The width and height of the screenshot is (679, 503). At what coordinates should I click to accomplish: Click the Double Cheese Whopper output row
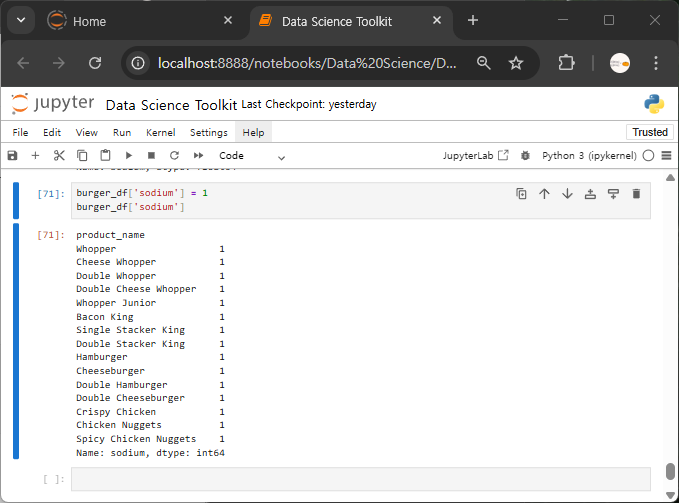[150, 289]
